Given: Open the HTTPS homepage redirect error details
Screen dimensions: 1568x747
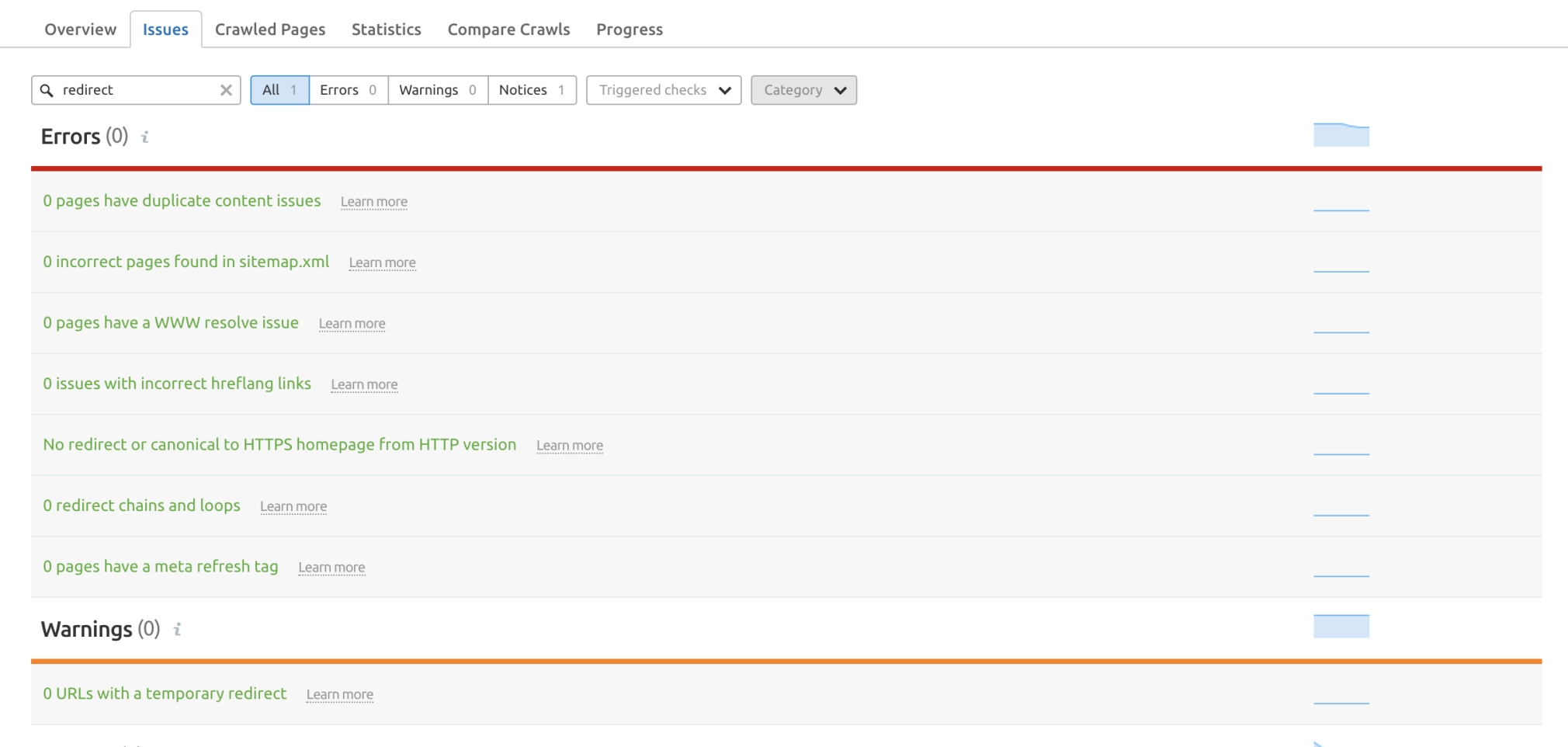Looking at the screenshot, I should point(279,444).
